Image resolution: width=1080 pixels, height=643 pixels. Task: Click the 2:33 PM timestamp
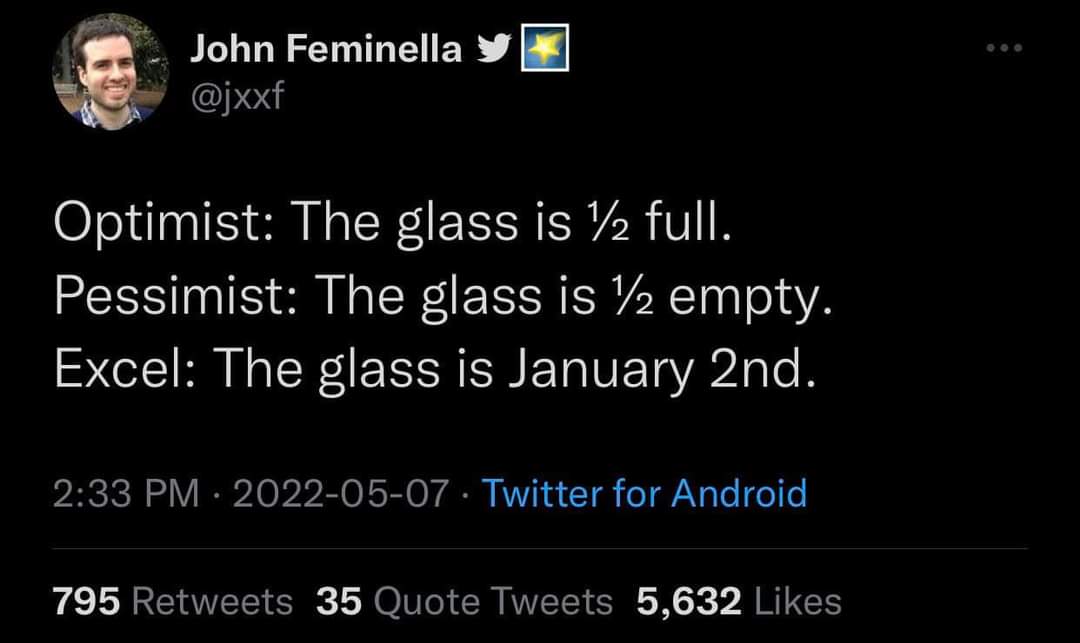pyautogui.click(x=126, y=494)
